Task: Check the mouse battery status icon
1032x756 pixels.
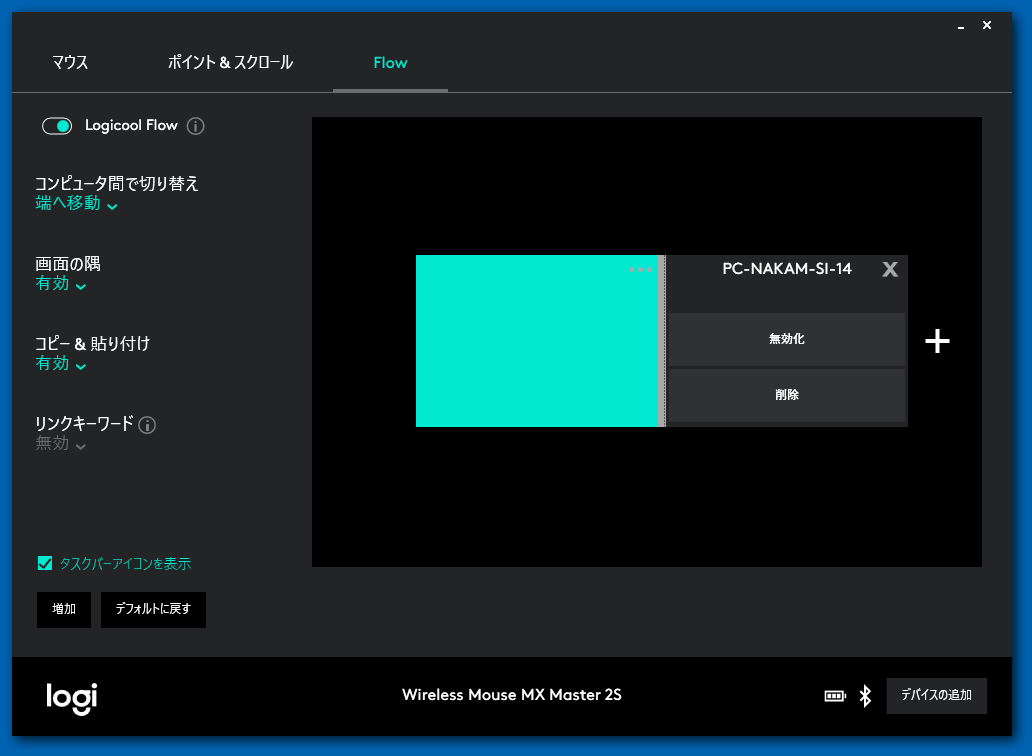Action: coord(834,695)
